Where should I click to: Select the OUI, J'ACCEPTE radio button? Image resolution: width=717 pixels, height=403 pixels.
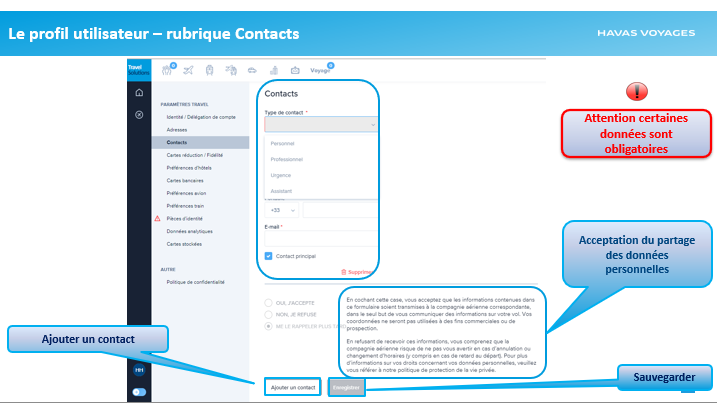pos(268,301)
